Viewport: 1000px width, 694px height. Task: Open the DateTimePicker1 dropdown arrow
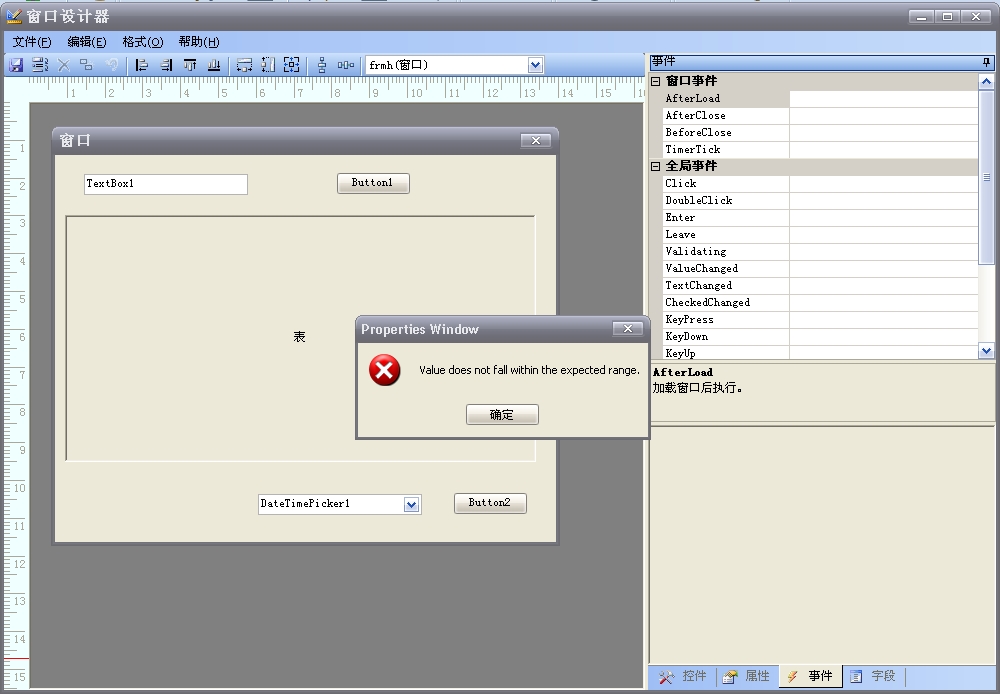click(x=411, y=505)
